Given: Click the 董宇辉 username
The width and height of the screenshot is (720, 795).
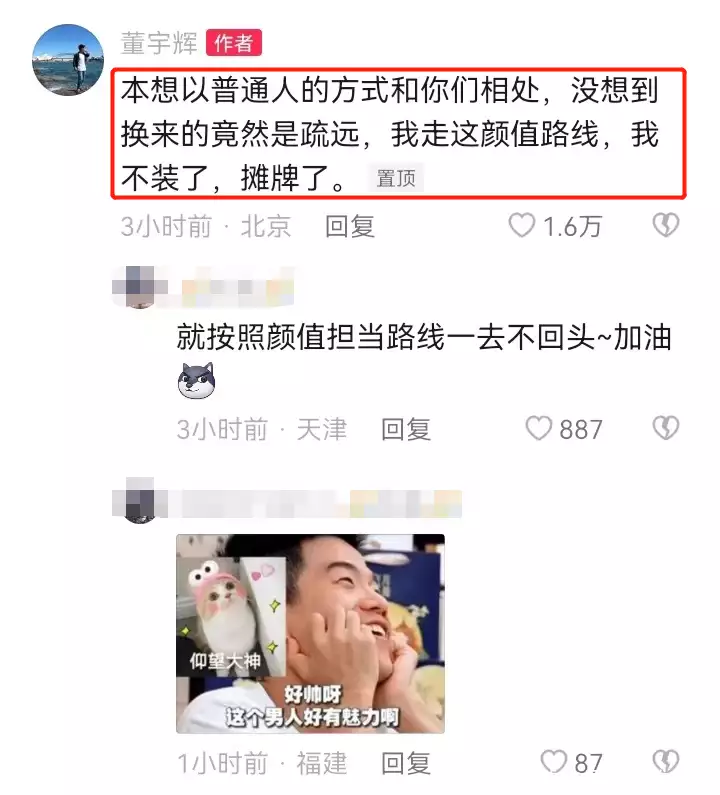Looking at the screenshot, I should pos(159,43).
